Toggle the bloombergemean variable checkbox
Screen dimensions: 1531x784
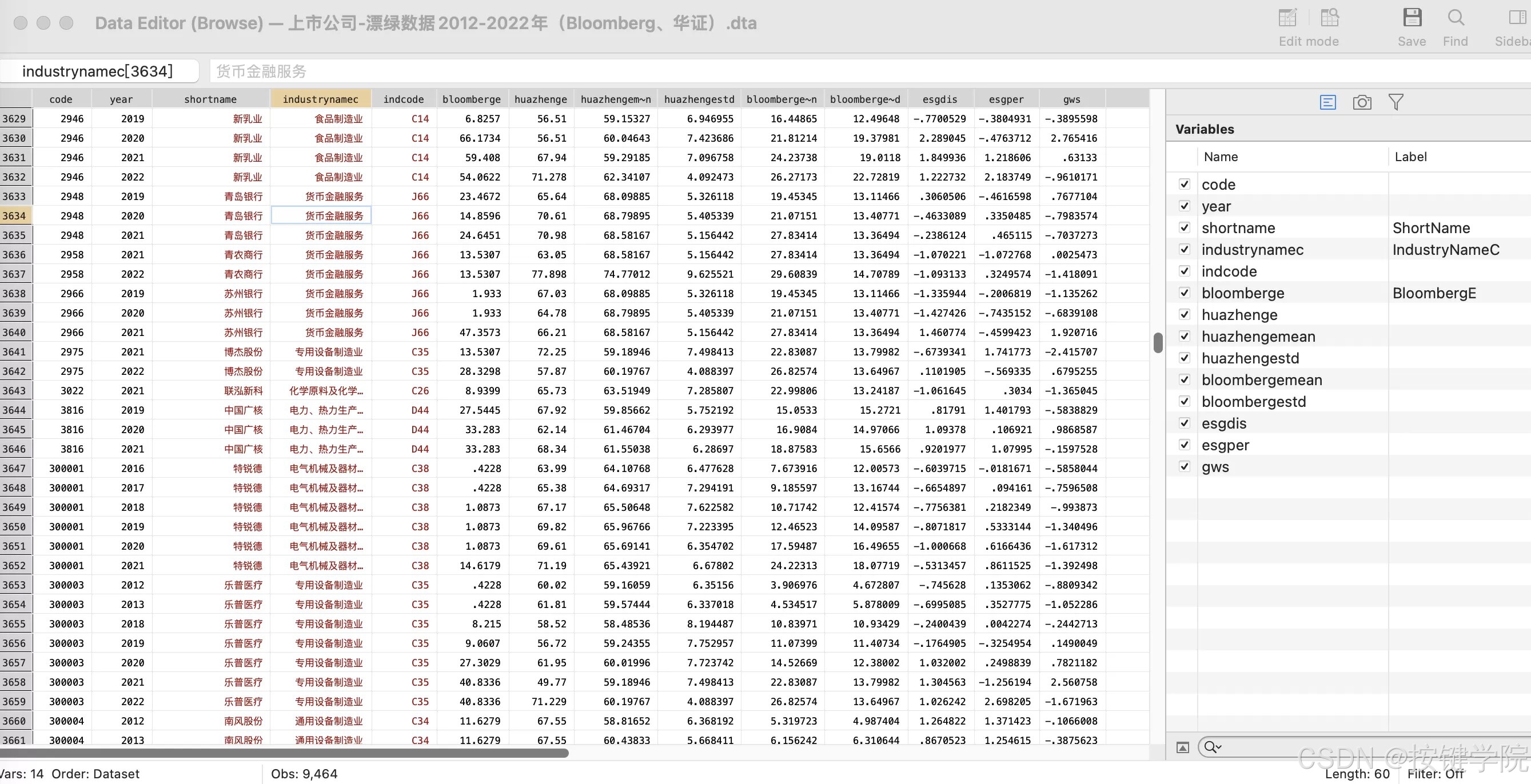tap(1184, 379)
